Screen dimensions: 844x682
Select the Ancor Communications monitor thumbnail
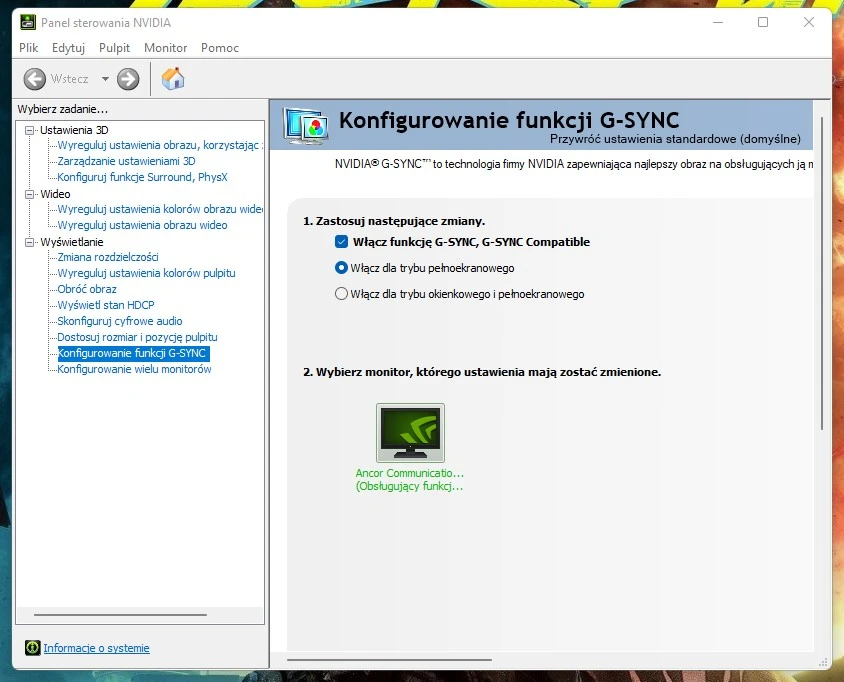coord(410,433)
